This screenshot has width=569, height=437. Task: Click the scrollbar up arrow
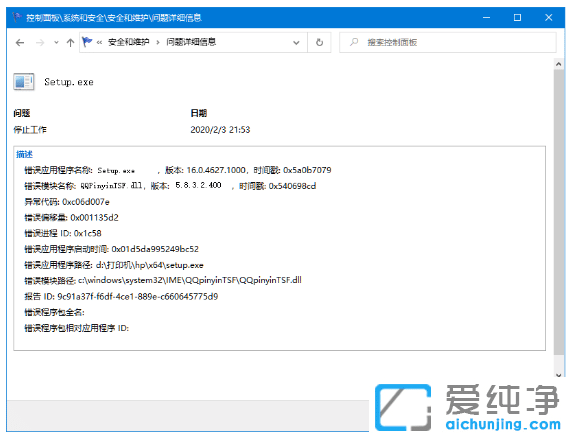click(558, 64)
